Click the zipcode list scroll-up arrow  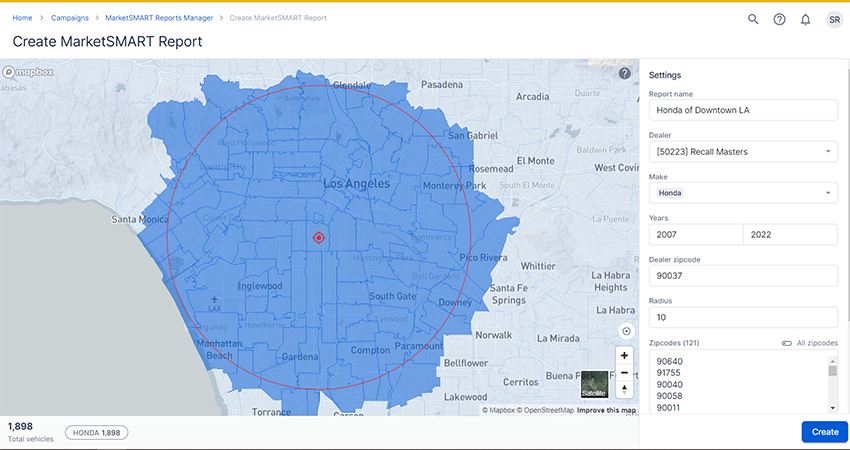(833, 360)
